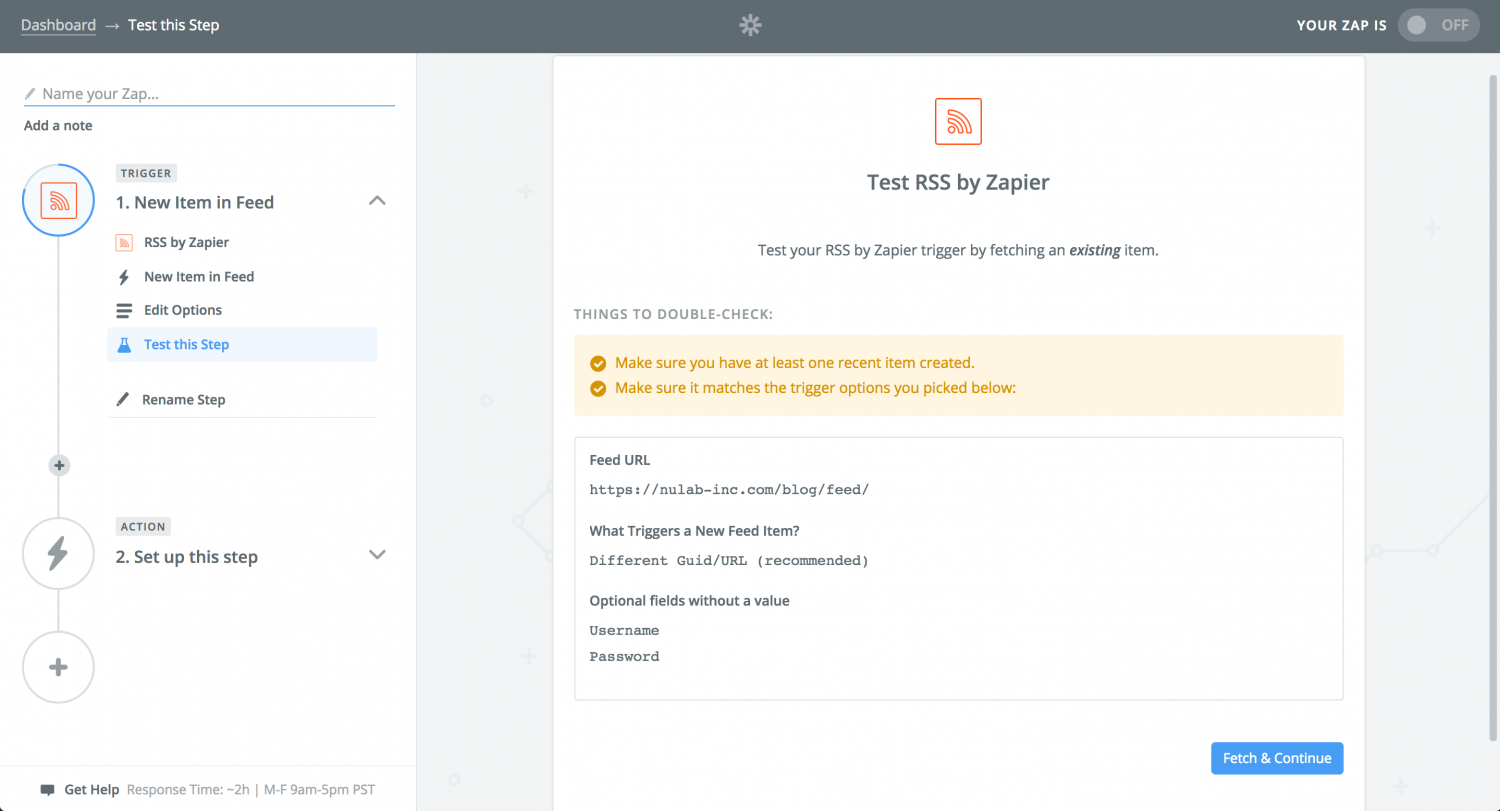Click the check icon beside trigger options reminder
1500x811 pixels.
[598, 388]
